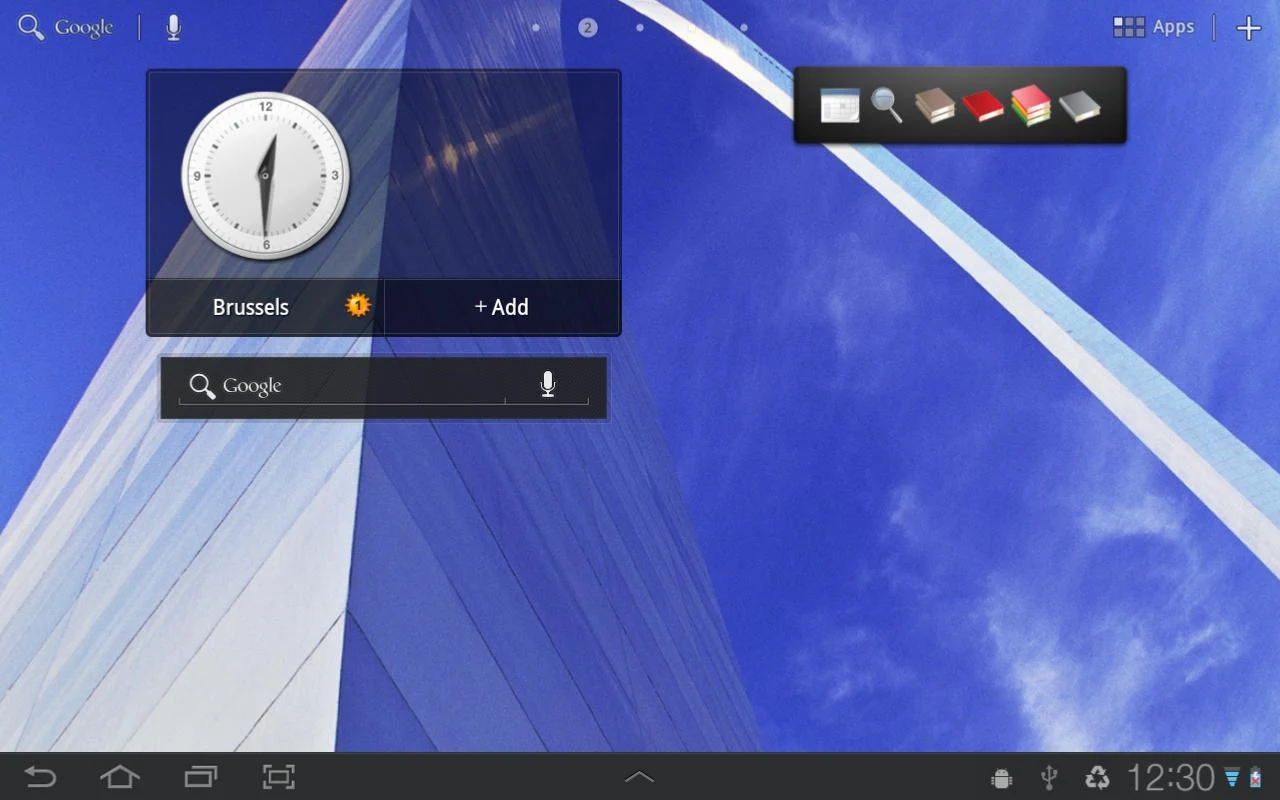This screenshot has height=800, width=1280.
Task: Capture a screenshot with the system bar button
Action: 279,777
